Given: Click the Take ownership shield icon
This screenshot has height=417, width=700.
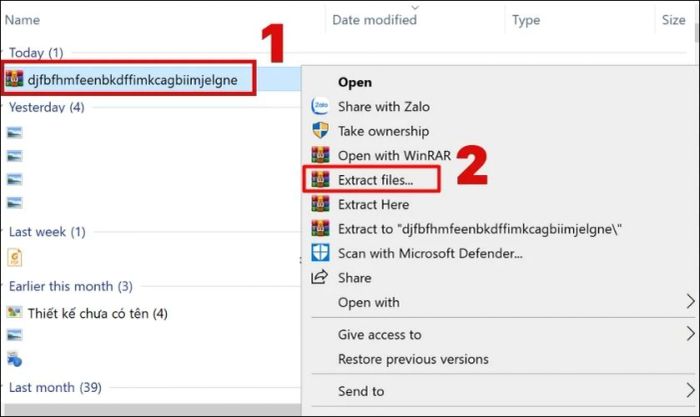Looking at the screenshot, I should [x=321, y=131].
